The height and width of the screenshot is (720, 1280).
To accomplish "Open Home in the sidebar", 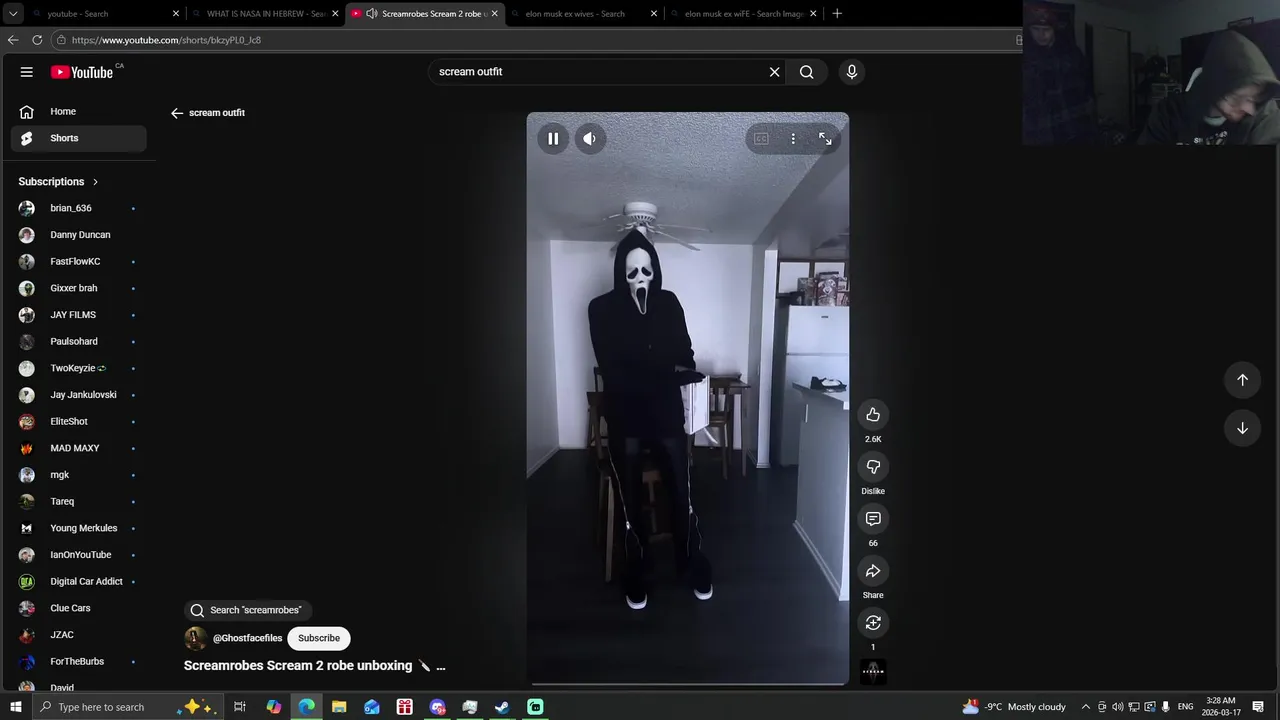I will tap(78, 112).
